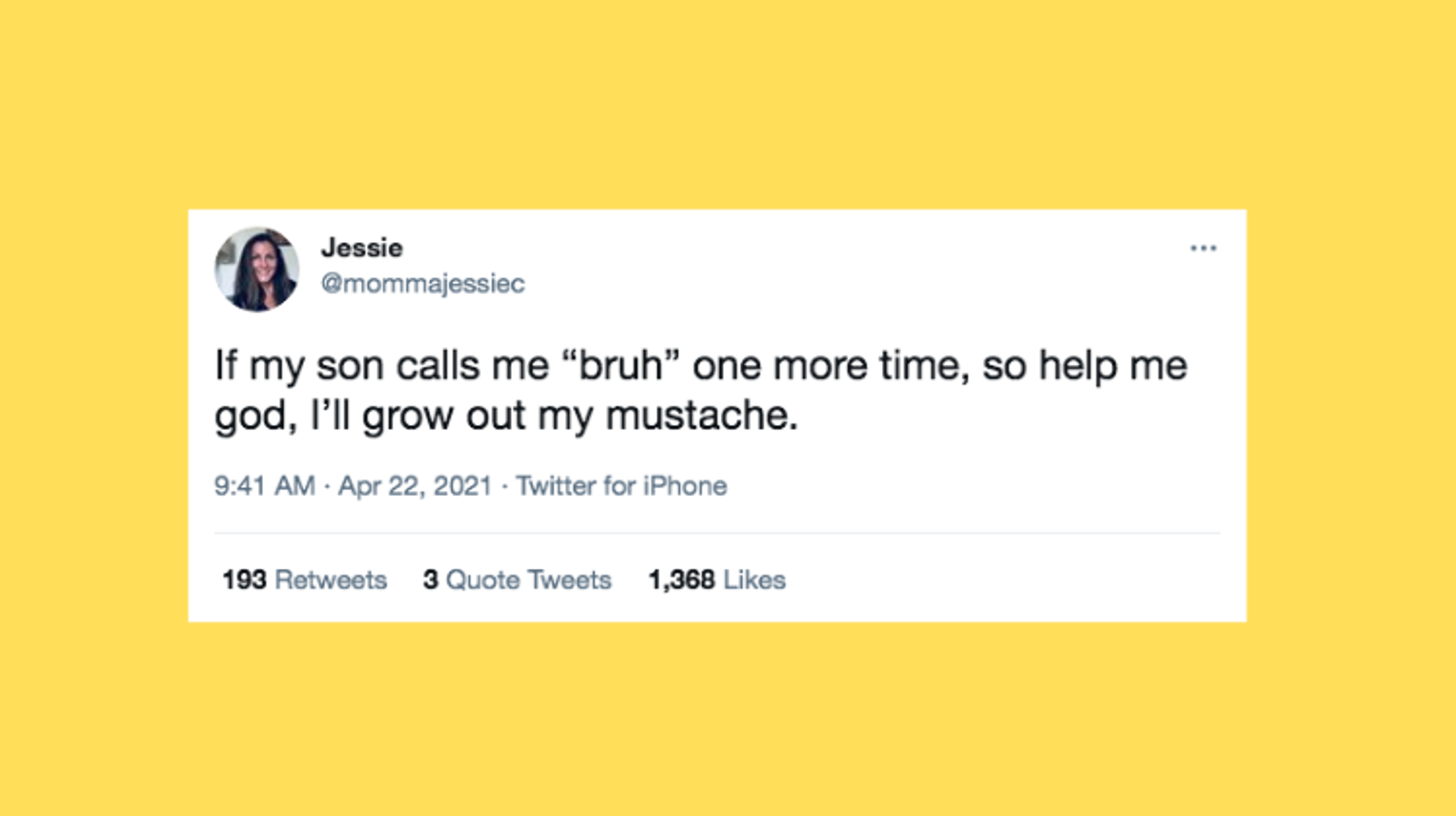Click the quote tweets count number 3
Viewport: 1456px width, 816px height.
(431, 580)
